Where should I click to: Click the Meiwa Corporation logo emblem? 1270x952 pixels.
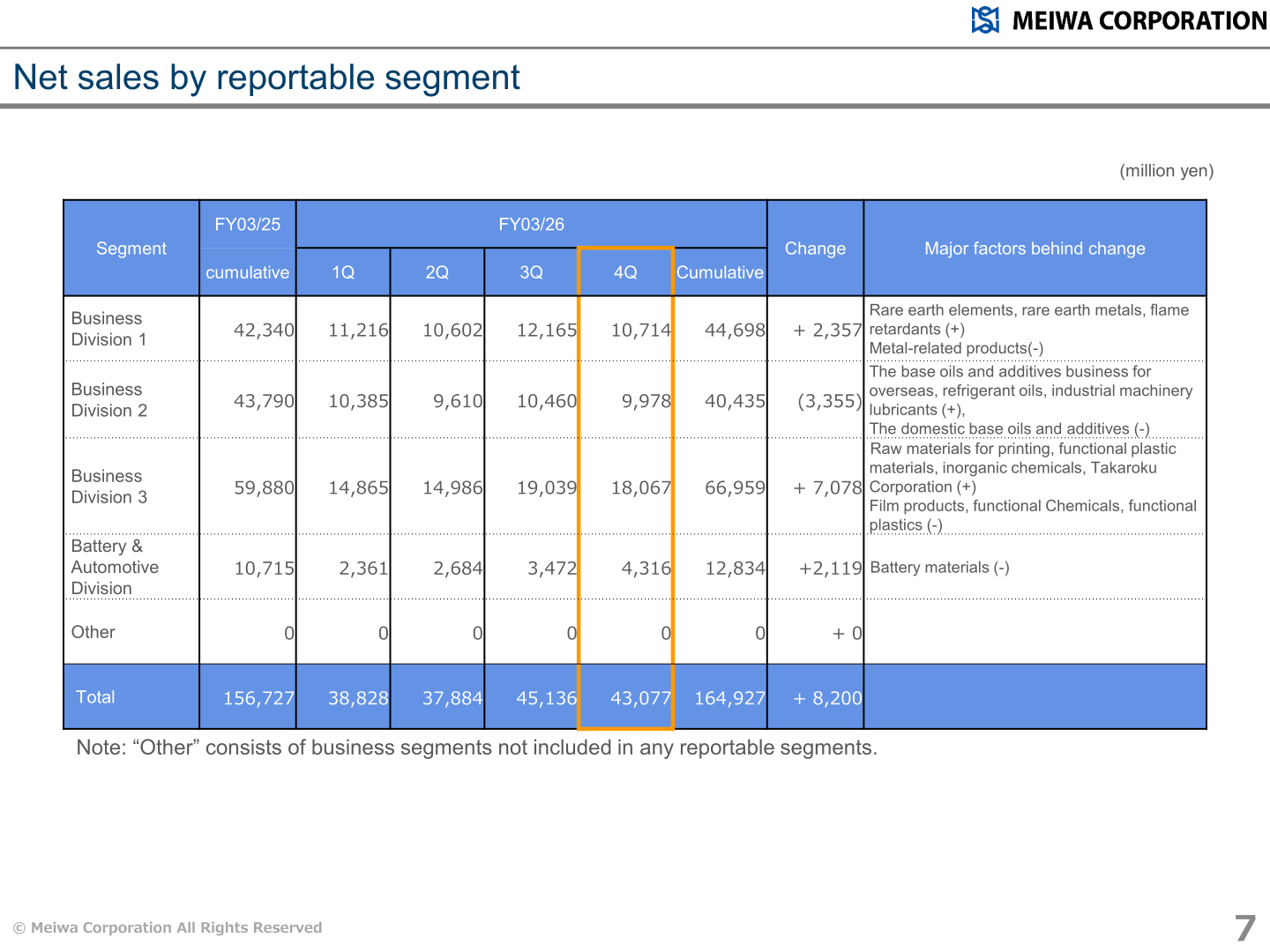coord(985,20)
